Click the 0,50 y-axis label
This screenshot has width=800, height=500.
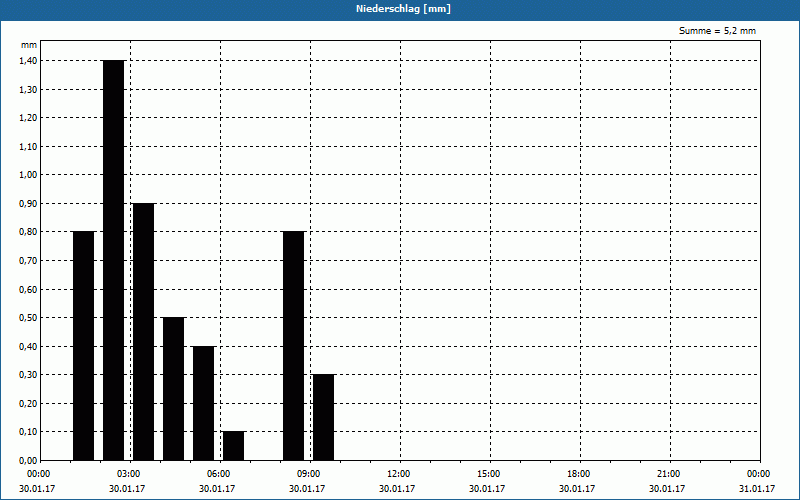(x=28, y=318)
